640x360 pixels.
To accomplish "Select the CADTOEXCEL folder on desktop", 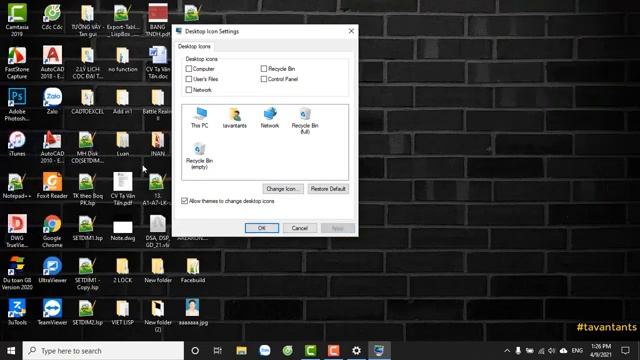I will [x=87, y=101].
